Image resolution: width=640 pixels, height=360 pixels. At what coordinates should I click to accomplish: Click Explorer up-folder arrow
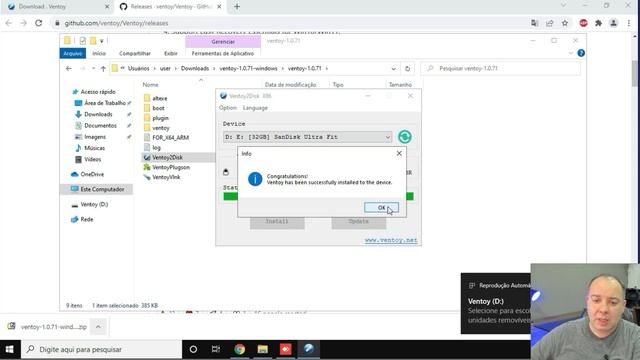103,69
